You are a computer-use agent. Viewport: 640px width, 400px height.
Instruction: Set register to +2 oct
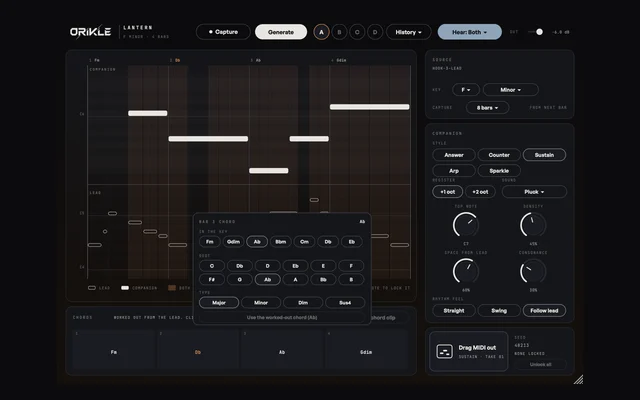click(480, 192)
